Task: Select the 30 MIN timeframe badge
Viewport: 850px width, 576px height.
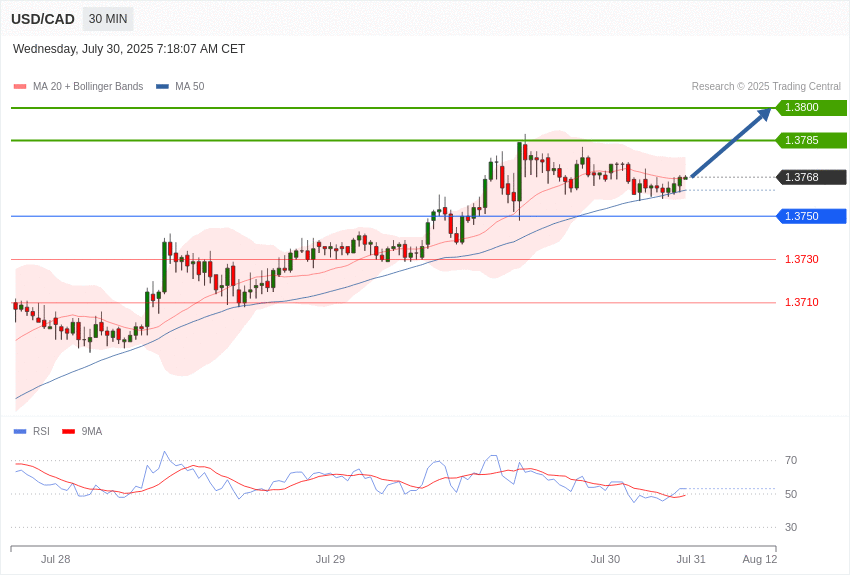Action: pos(108,19)
